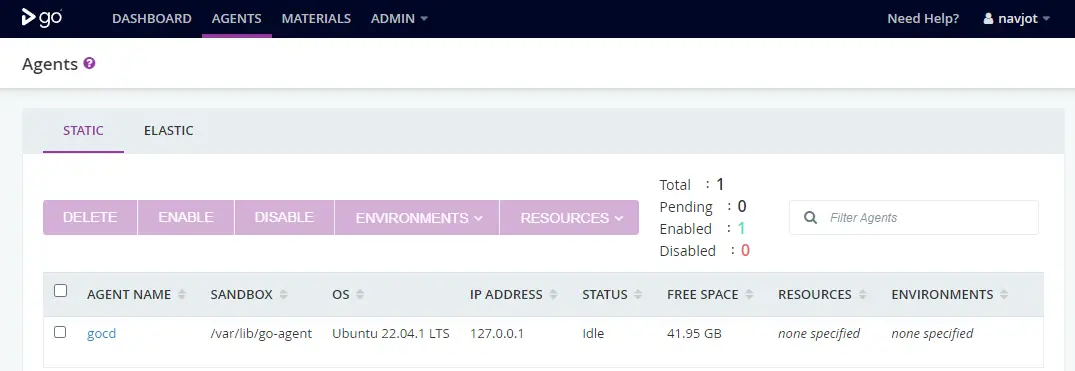The image size is (1075, 371).
Task: Click the 41.95 GB free space cell
Action: [694, 334]
